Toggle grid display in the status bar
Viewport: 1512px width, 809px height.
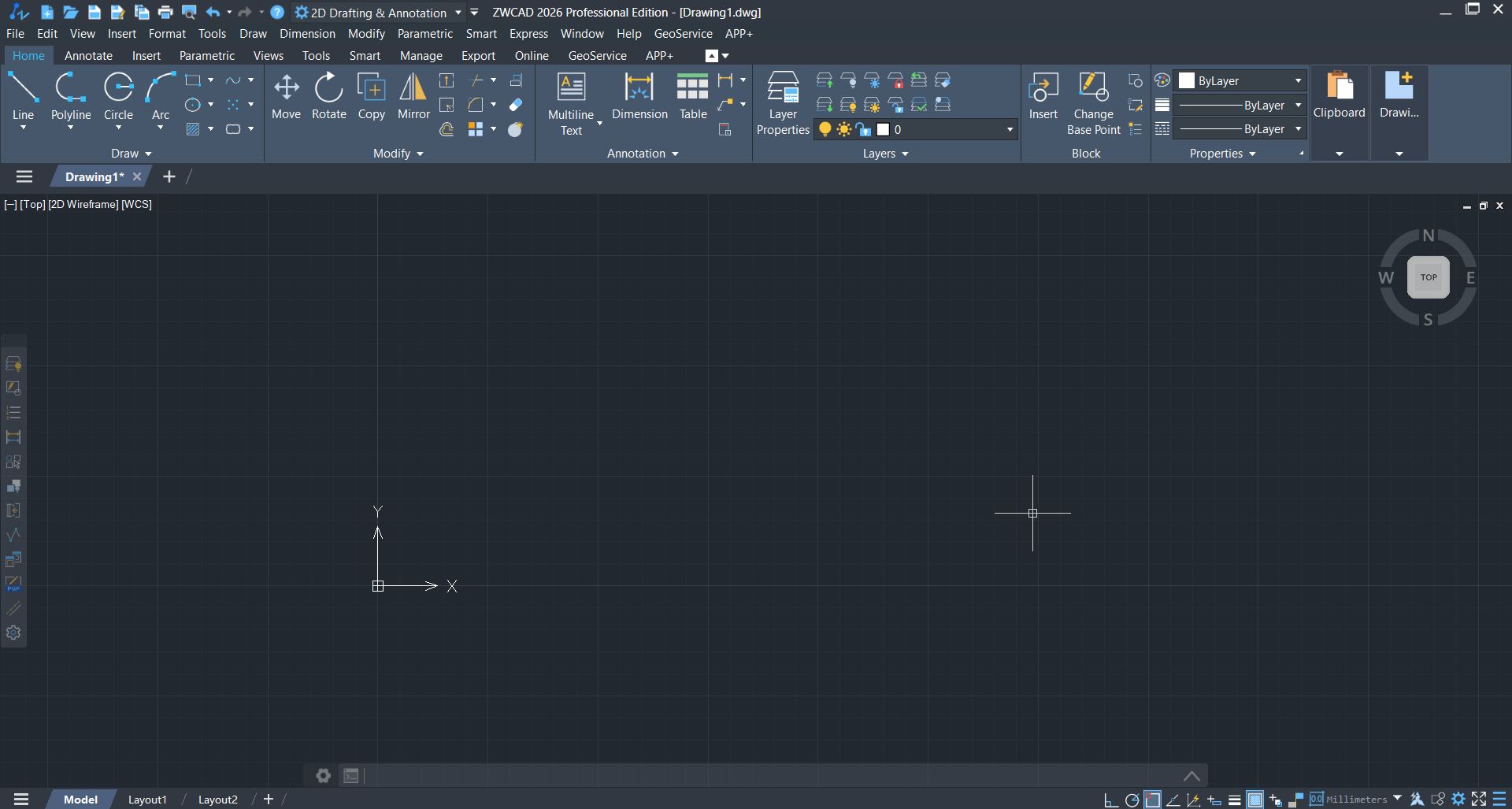1254,800
